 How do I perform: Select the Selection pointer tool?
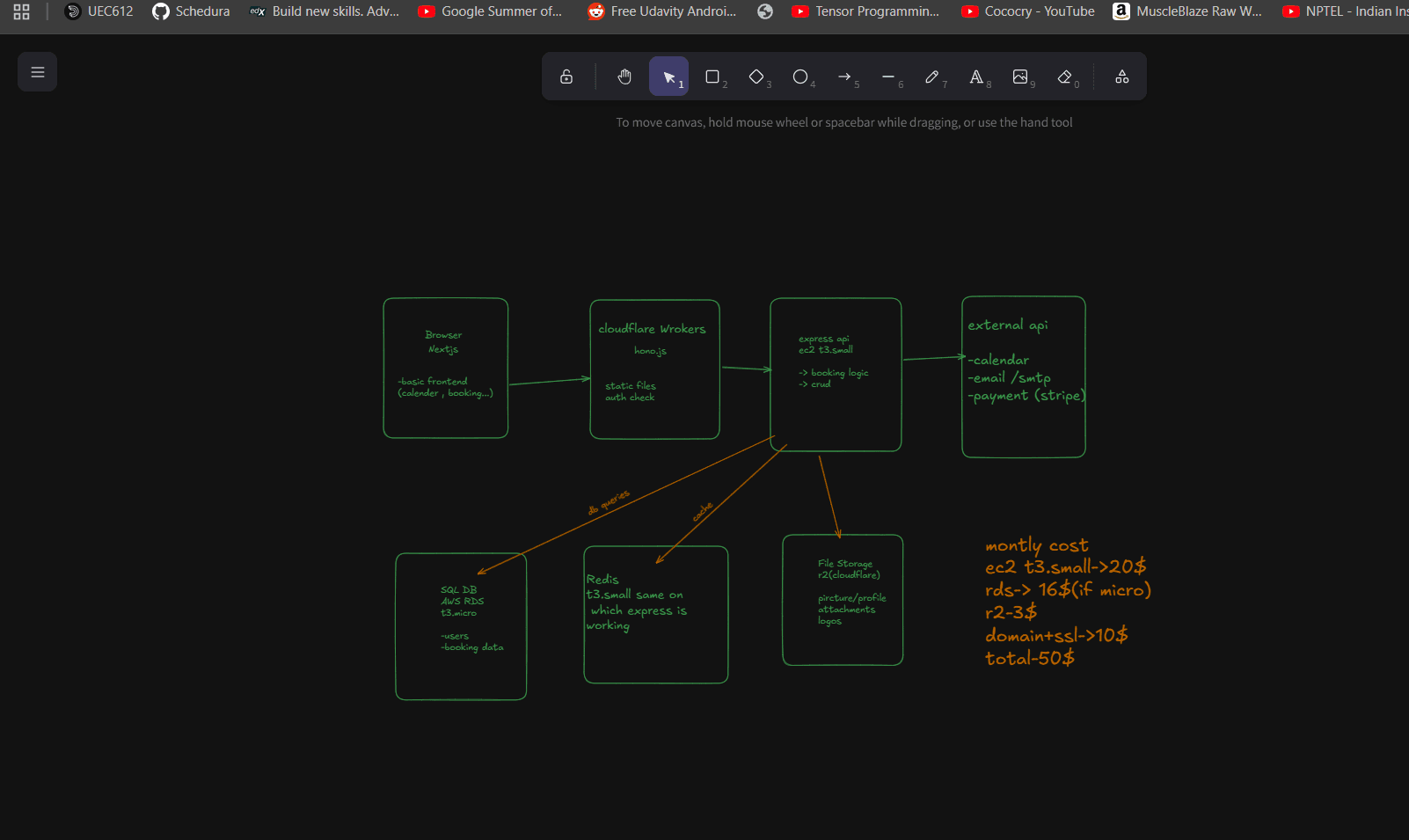[x=669, y=77]
